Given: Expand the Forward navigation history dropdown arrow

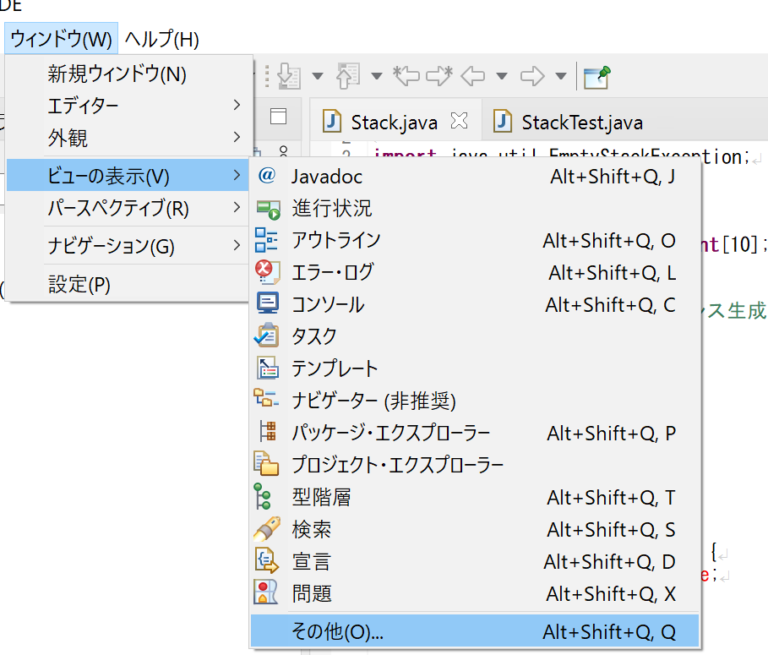Looking at the screenshot, I should point(561,76).
